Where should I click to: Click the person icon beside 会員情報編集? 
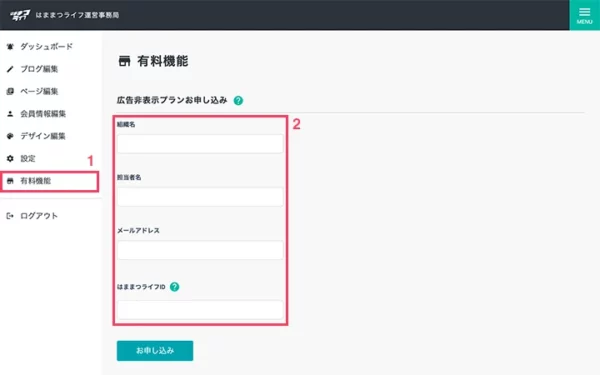(10, 114)
